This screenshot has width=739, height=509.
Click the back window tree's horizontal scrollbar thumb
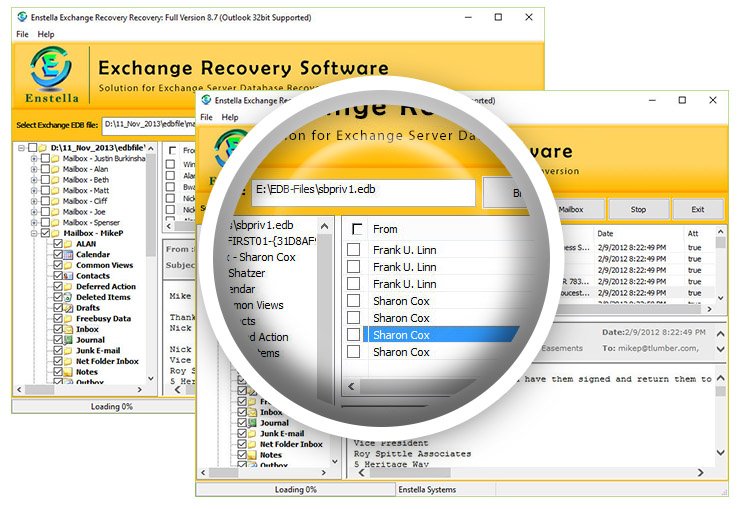[x=40, y=390]
